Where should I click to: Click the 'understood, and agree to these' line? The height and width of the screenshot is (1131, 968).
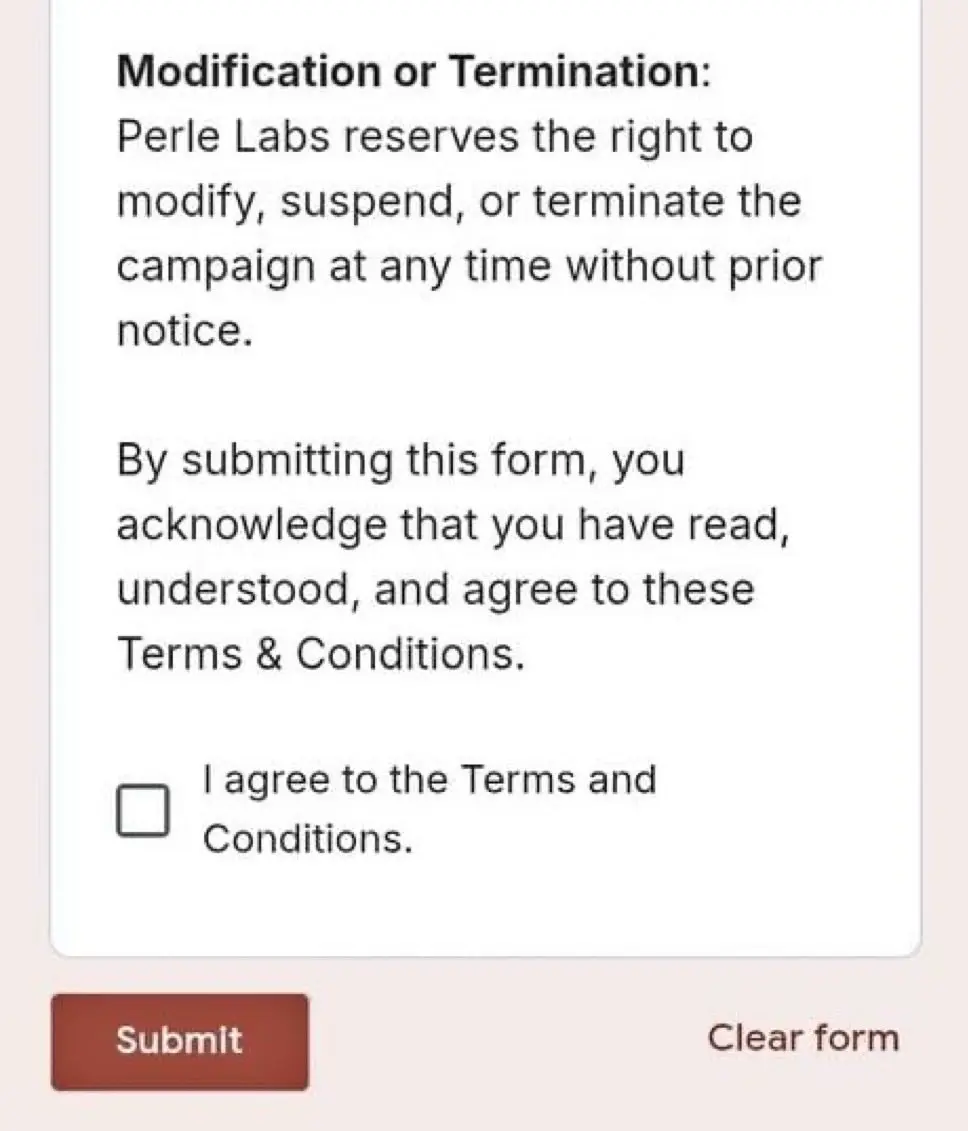tap(436, 589)
